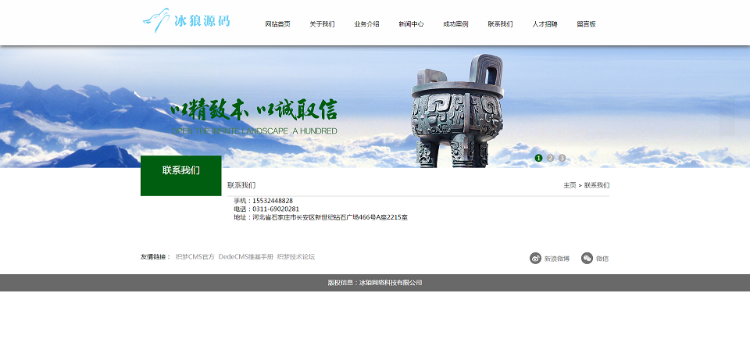The height and width of the screenshot is (361, 750).
Task: Click the WeChat icon
Action: pyautogui.click(x=587, y=258)
